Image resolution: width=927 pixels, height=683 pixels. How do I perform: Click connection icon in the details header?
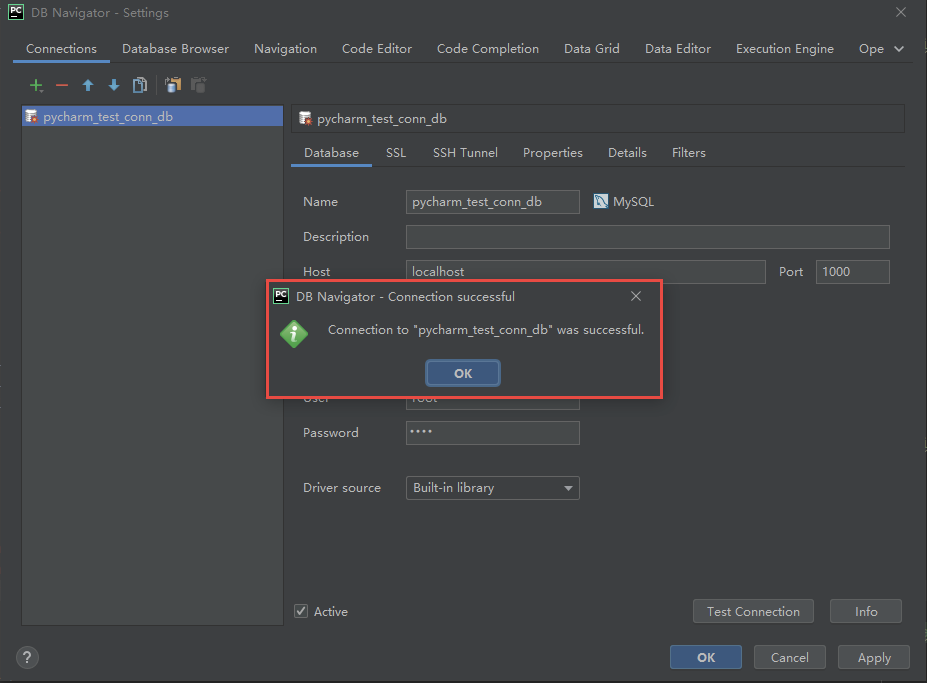click(x=305, y=118)
